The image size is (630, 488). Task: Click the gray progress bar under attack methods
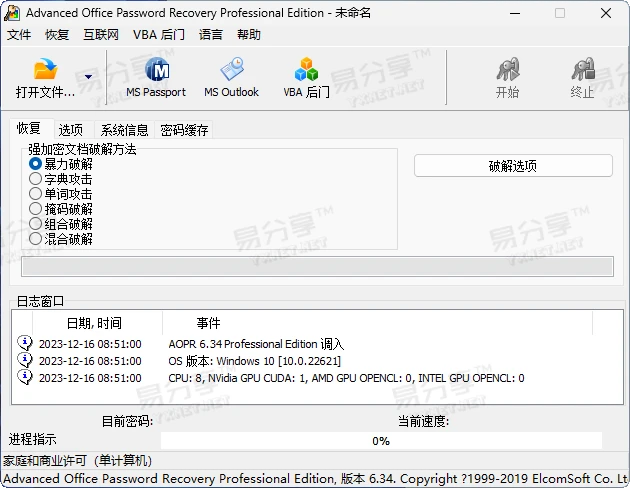(317, 267)
